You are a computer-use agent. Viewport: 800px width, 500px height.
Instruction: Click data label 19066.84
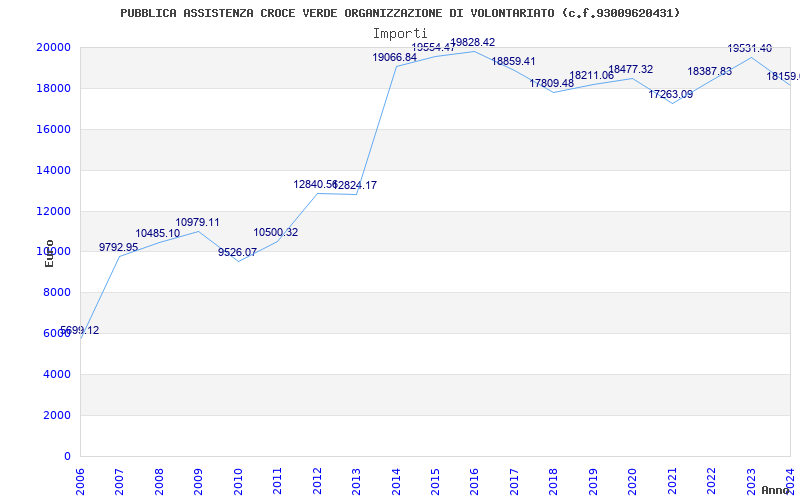click(x=394, y=58)
